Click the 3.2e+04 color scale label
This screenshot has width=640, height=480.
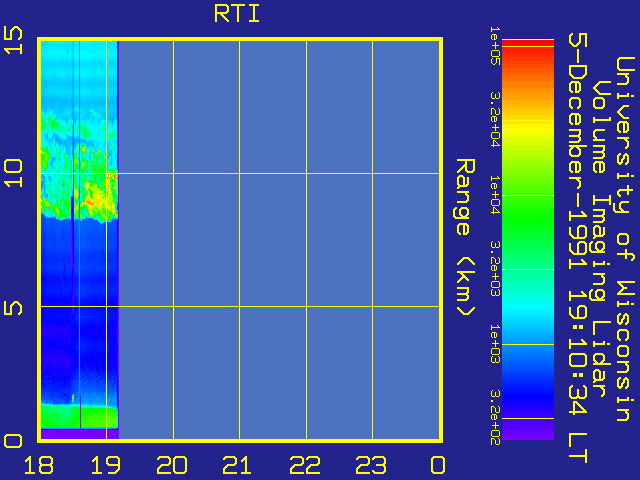point(495,119)
